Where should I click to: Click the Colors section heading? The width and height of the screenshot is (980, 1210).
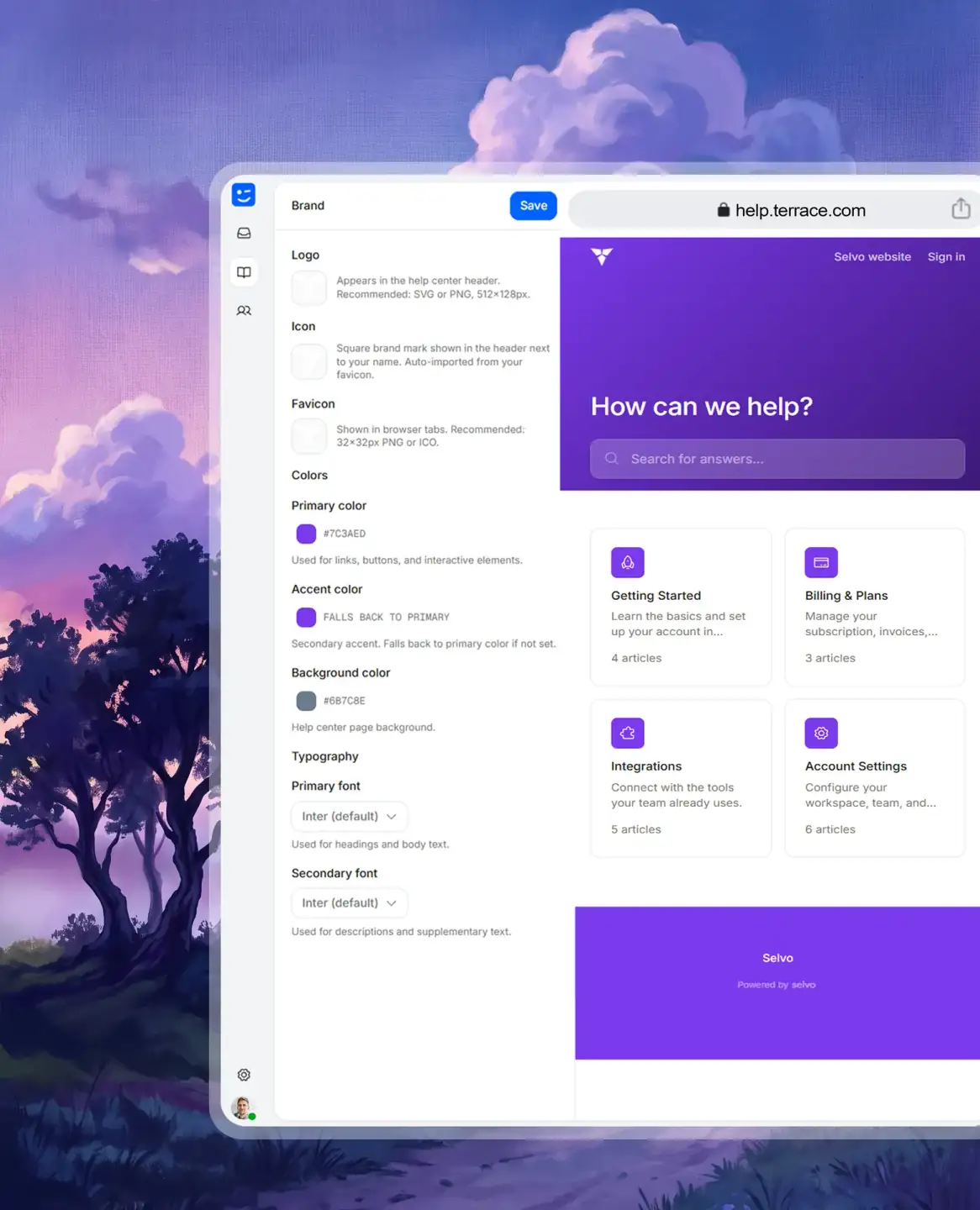tap(309, 476)
